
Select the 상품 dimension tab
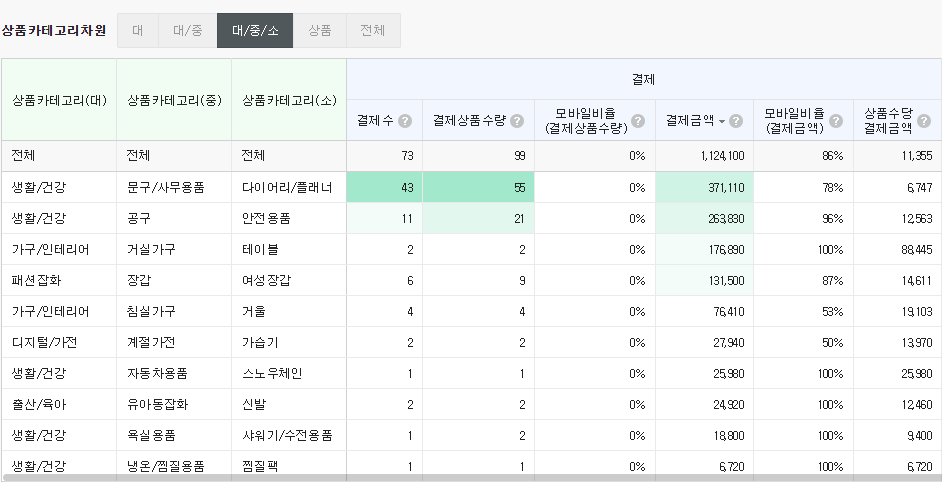point(320,30)
